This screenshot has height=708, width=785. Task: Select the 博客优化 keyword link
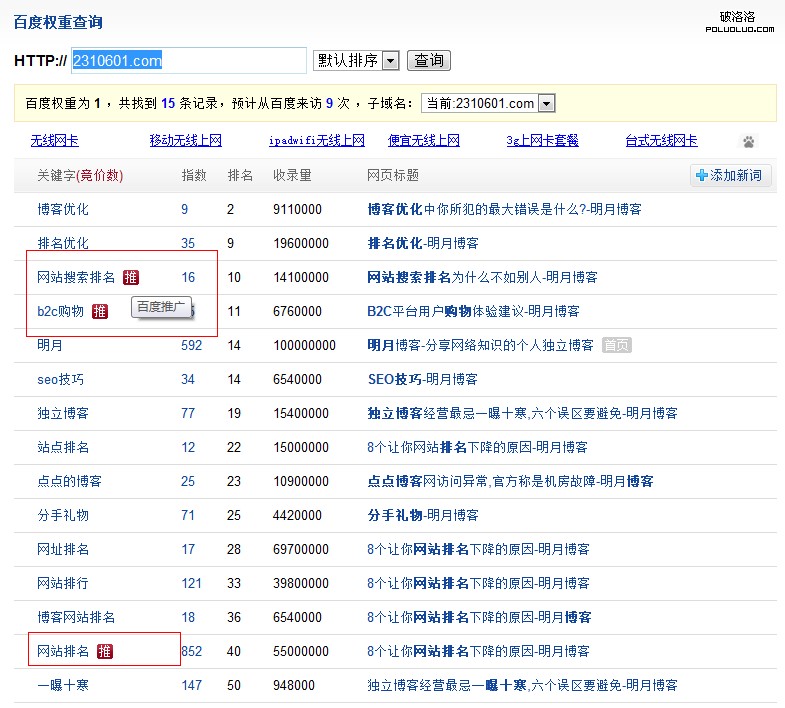coord(63,209)
